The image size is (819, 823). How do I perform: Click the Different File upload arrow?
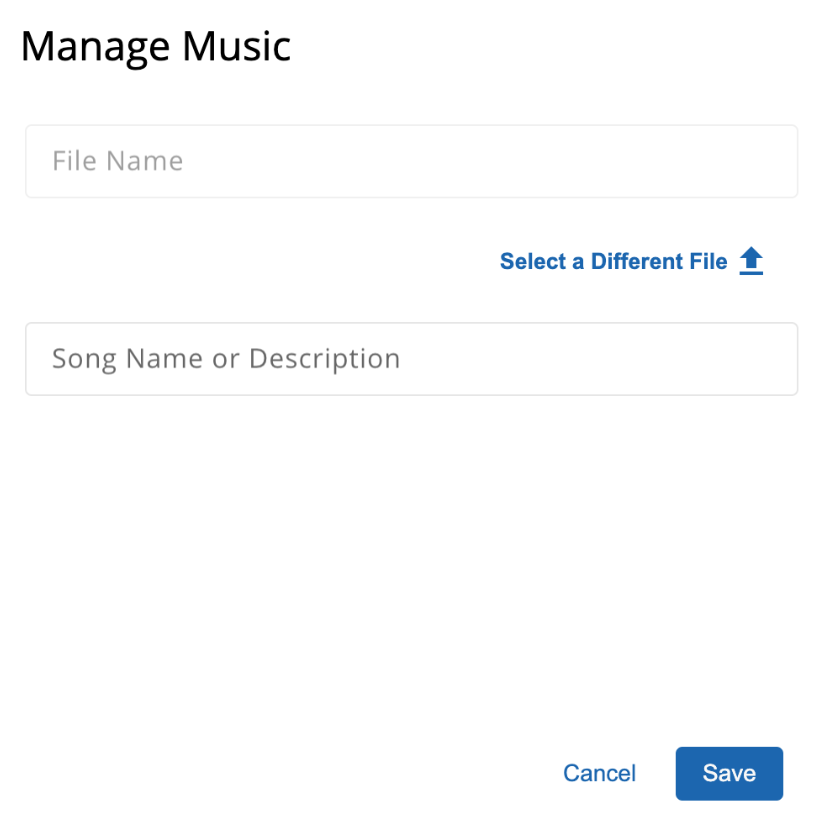[751, 261]
